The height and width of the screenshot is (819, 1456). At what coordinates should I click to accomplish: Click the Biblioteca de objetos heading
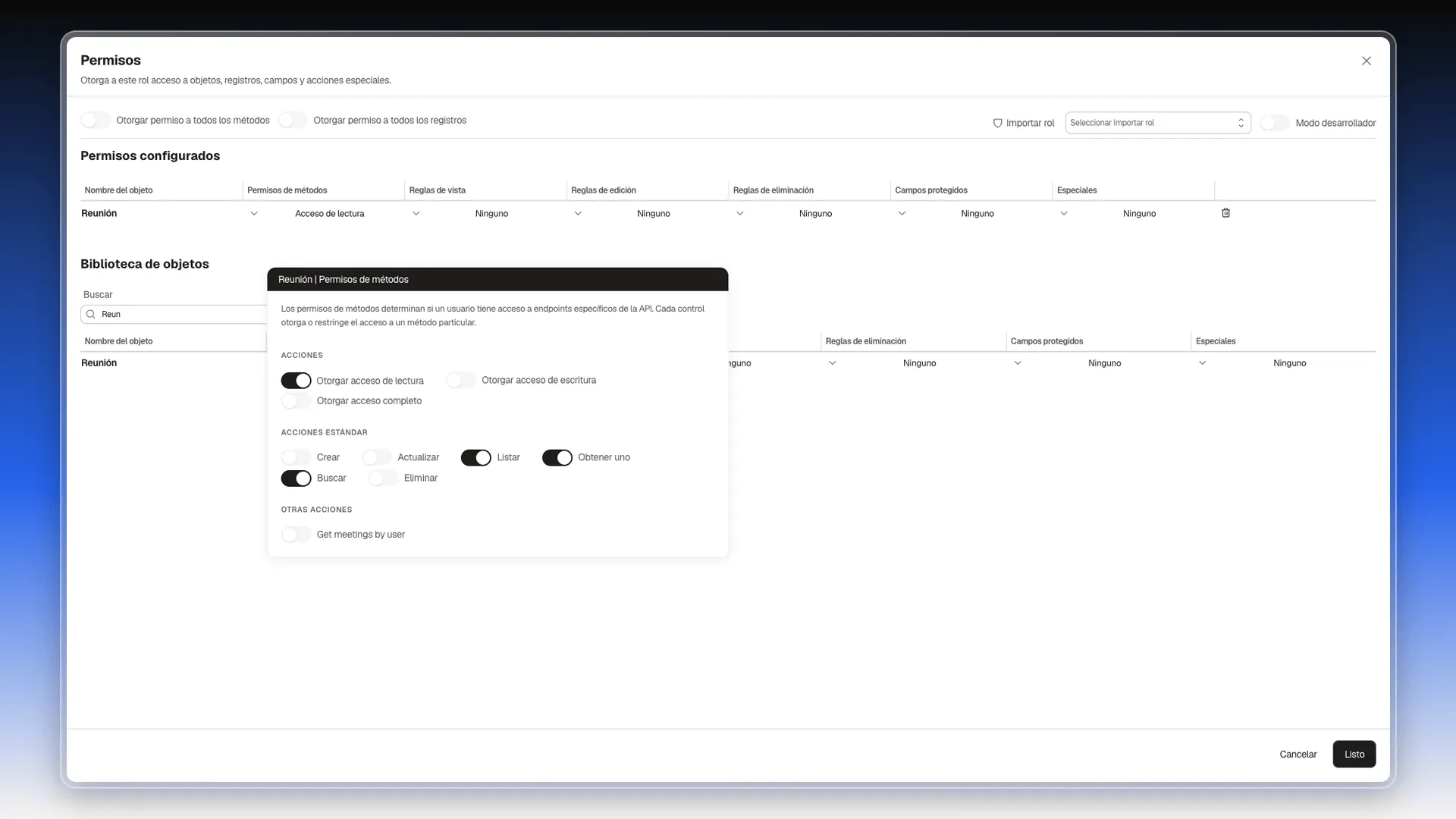tap(144, 264)
